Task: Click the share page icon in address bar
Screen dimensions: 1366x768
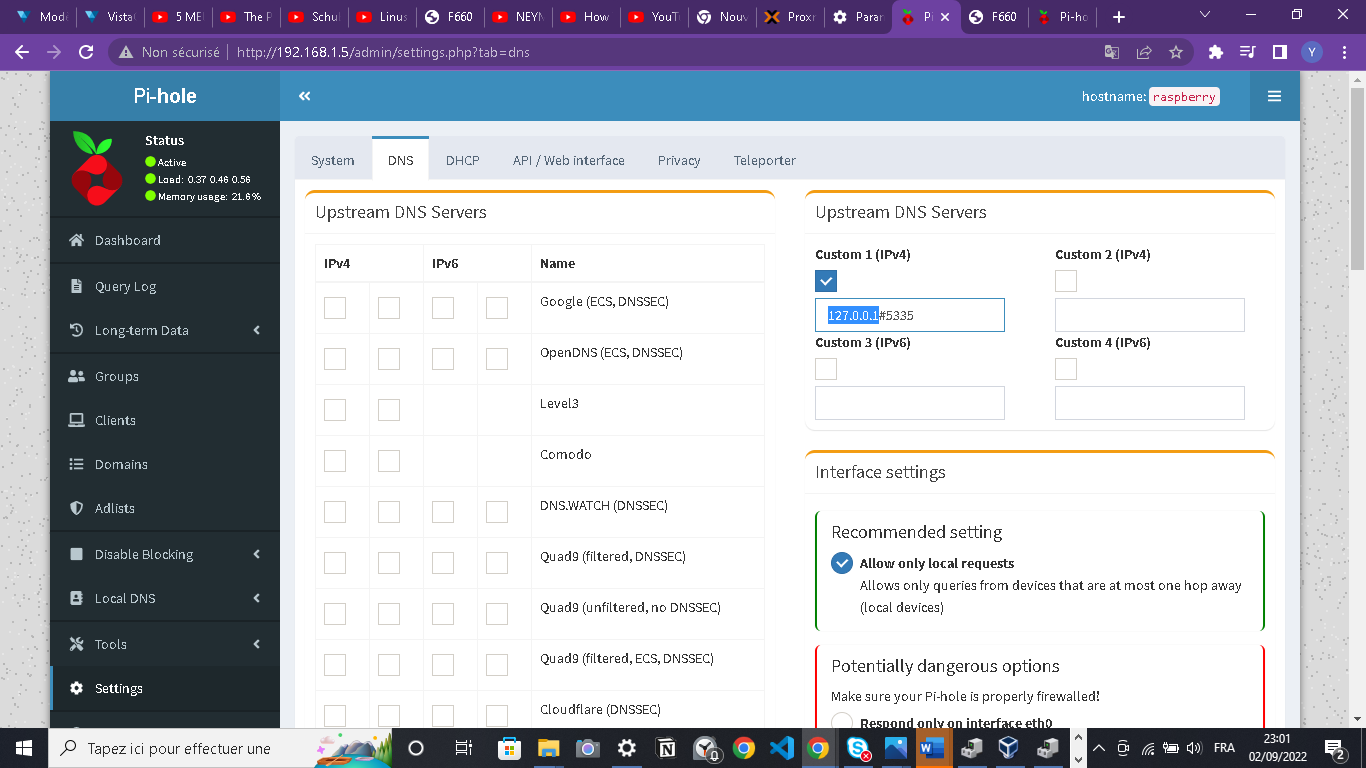Action: [1144, 52]
